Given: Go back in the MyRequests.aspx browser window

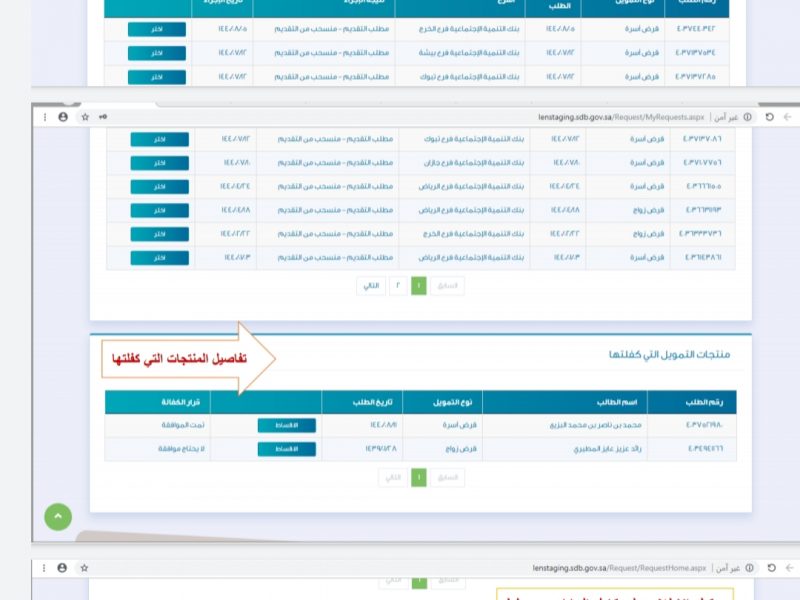Looking at the screenshot, I should [x=788, y=117].
